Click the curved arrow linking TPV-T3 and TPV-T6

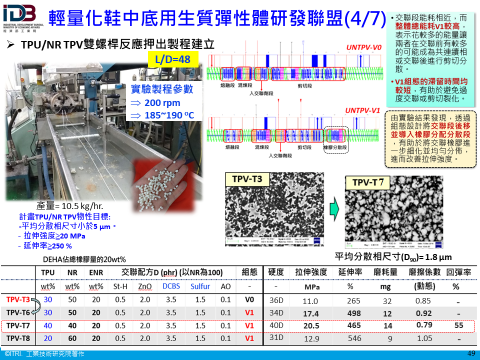pos(37,306)
